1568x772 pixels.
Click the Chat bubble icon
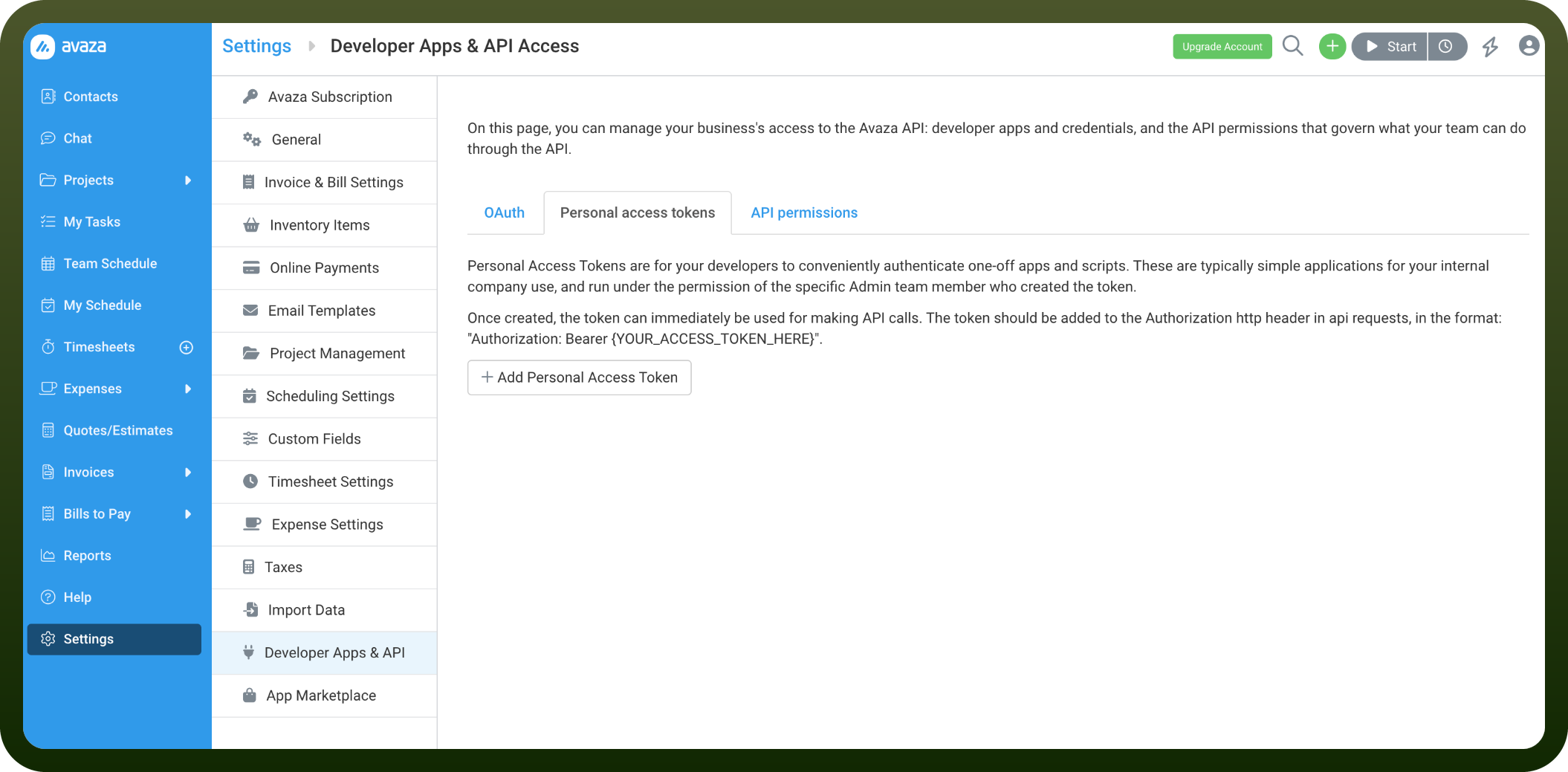[48, 138]
